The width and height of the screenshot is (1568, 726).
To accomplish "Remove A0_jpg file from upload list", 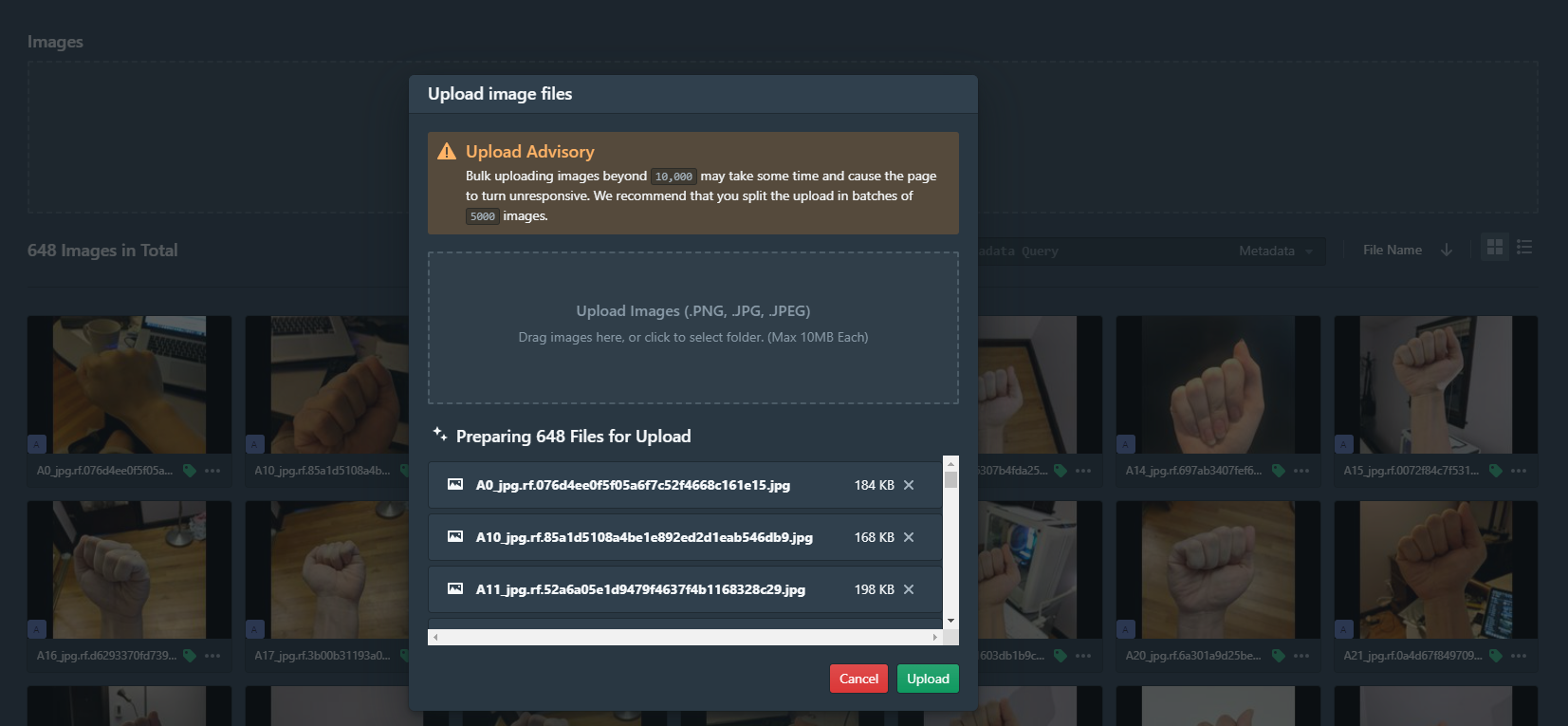I will (x=909, y=485).
